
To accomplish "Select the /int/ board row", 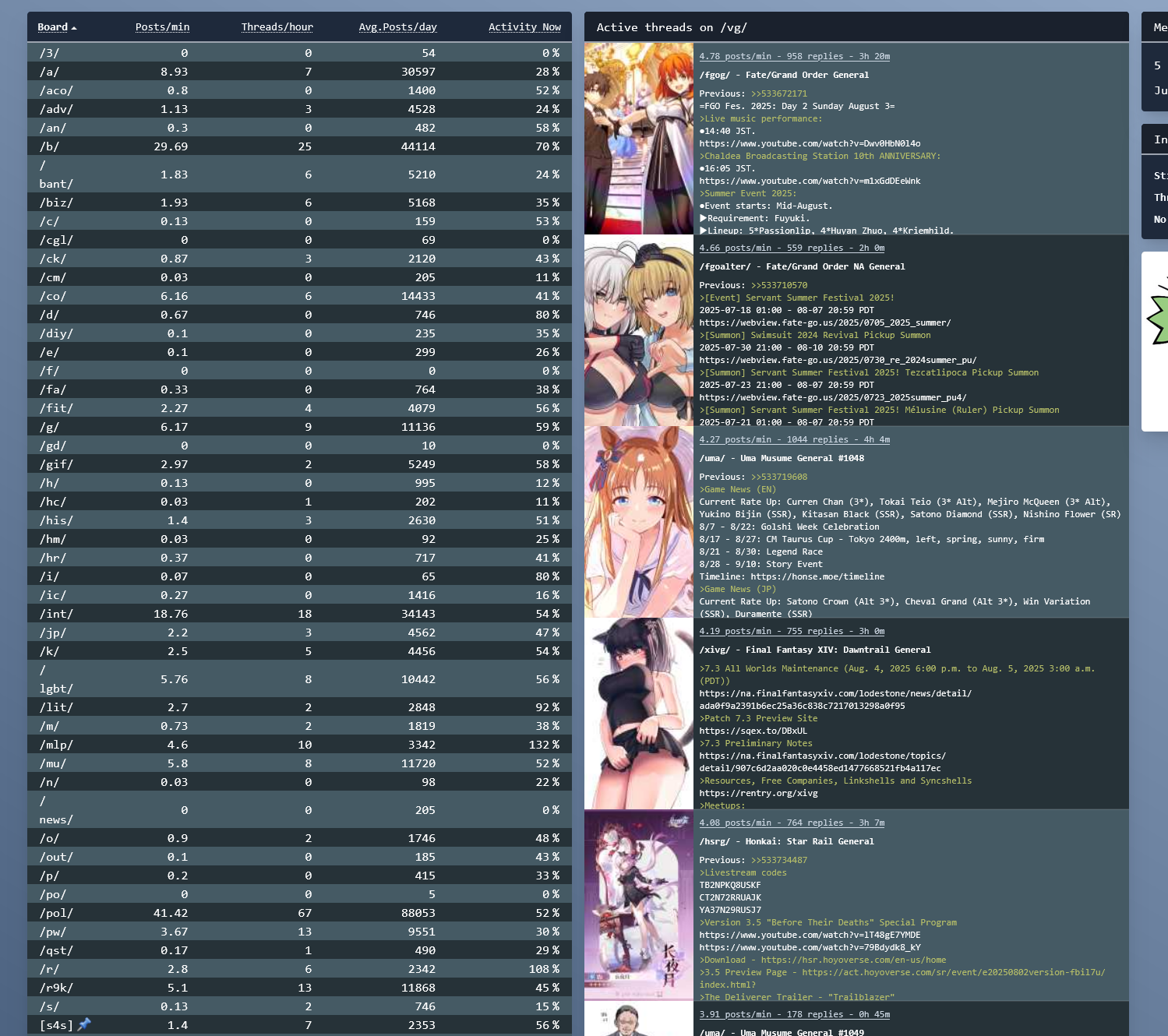I will click(x=299, y=614).
